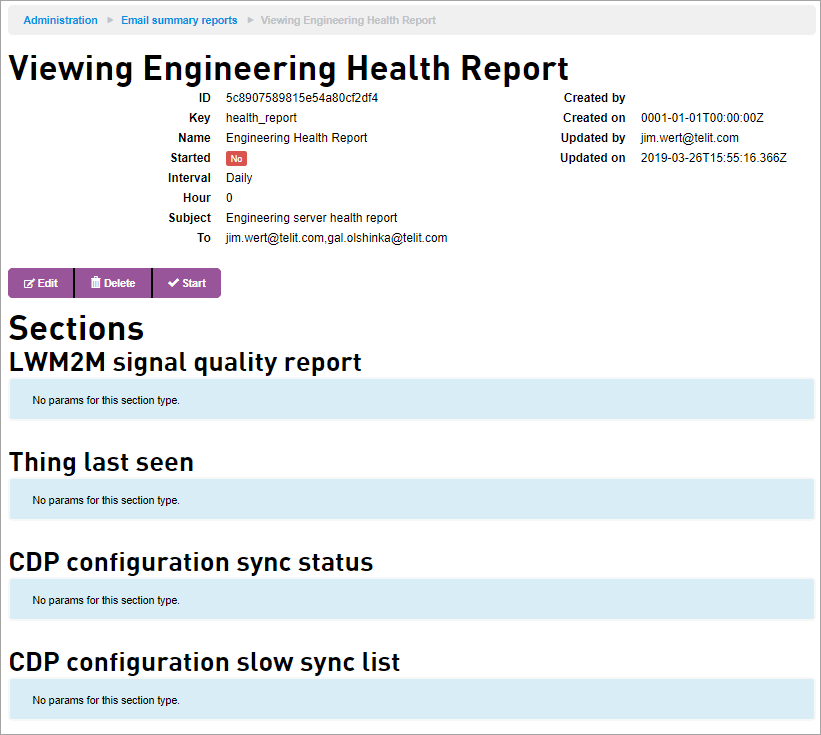Click the Subject field label

190,218
